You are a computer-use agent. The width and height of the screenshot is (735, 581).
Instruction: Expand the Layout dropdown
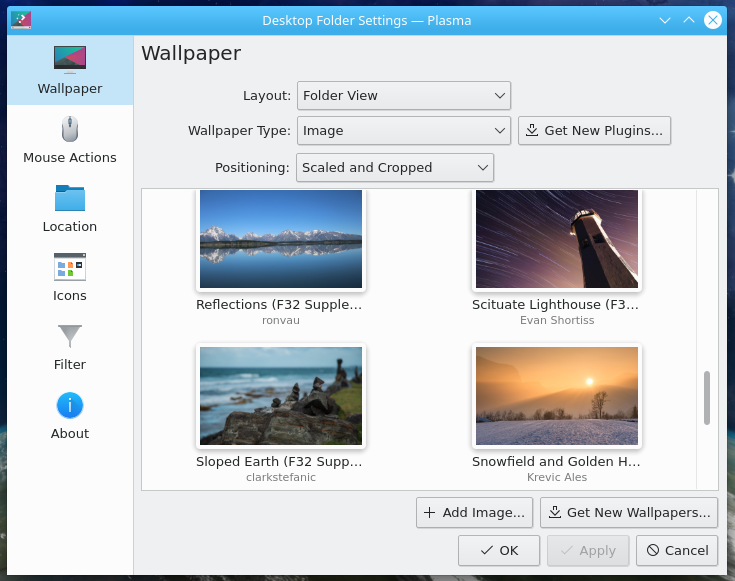click(x=404, y=96)
